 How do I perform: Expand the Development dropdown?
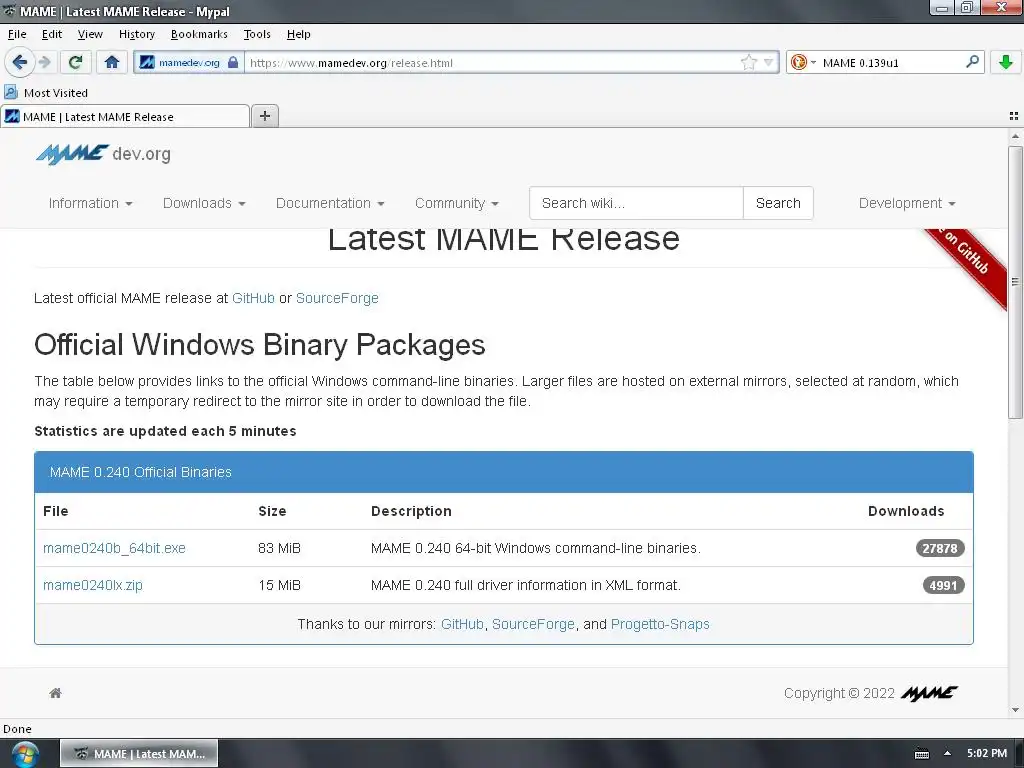[907, 203]
